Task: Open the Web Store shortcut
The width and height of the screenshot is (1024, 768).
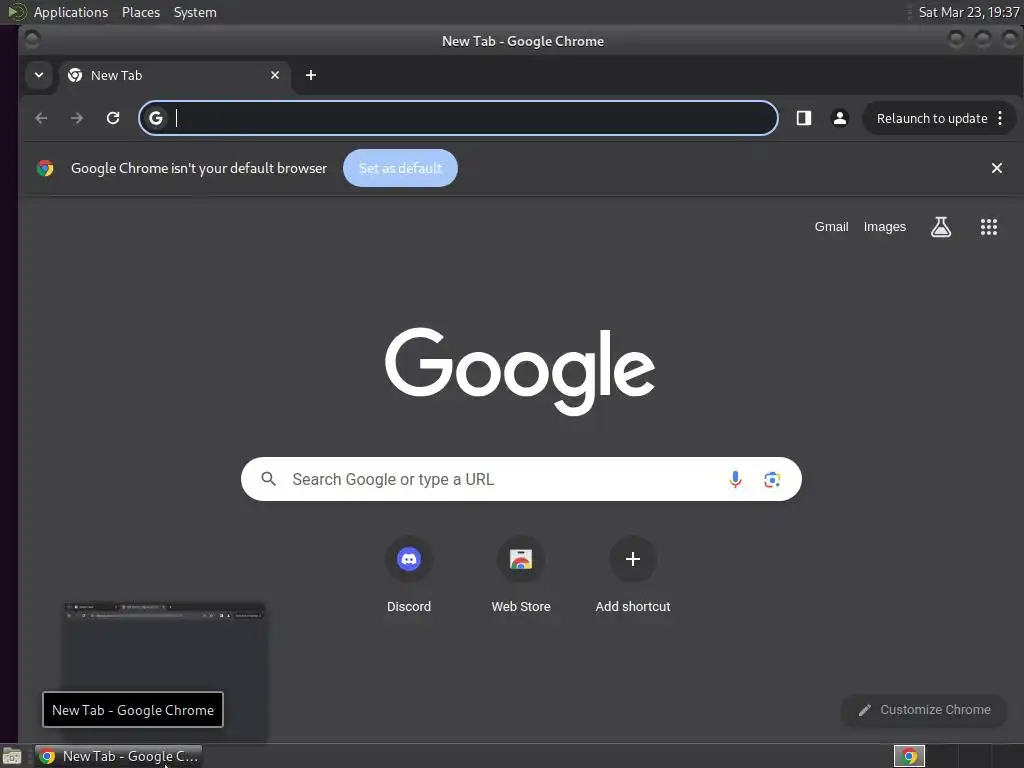Action: pos(521,576)
